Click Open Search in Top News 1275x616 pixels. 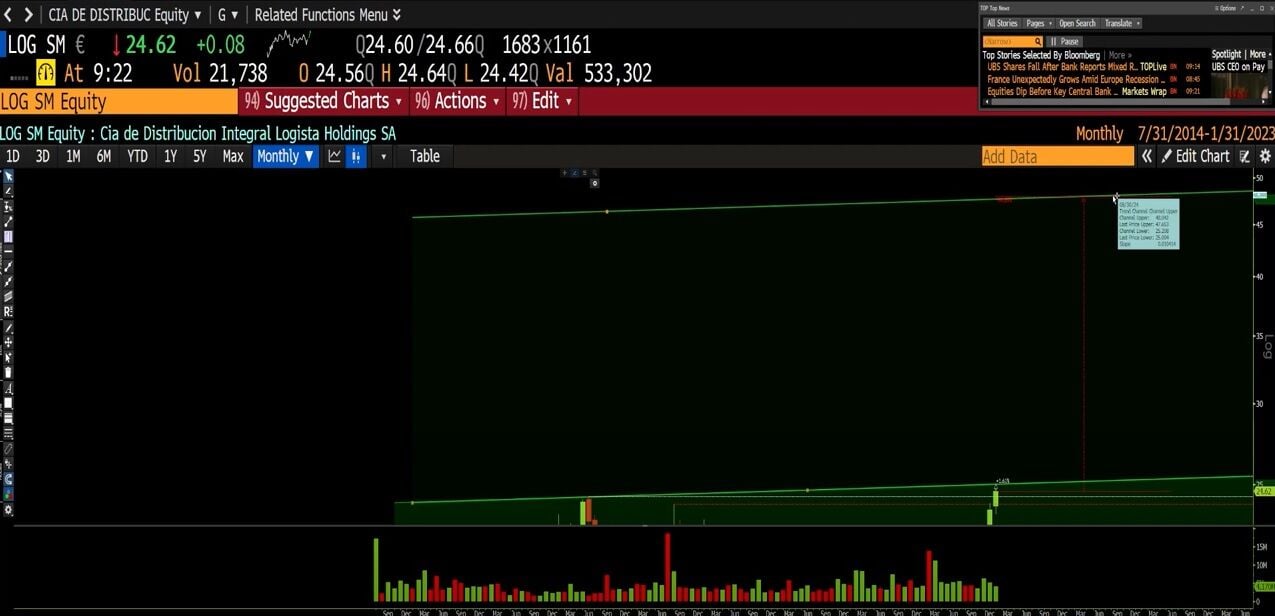(x=1078, y=23)
